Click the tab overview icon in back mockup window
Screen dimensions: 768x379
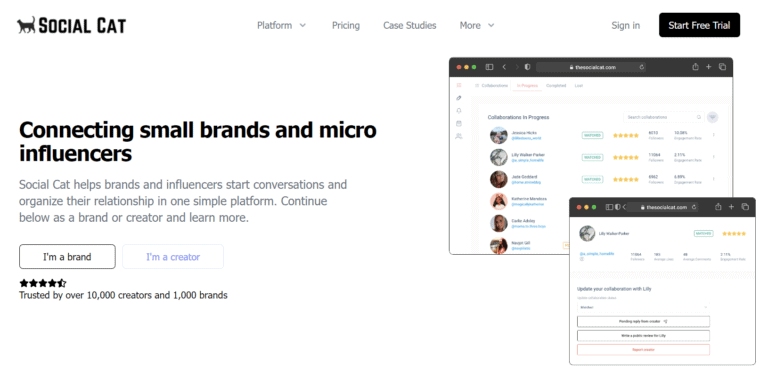click(x=722, y=67)
